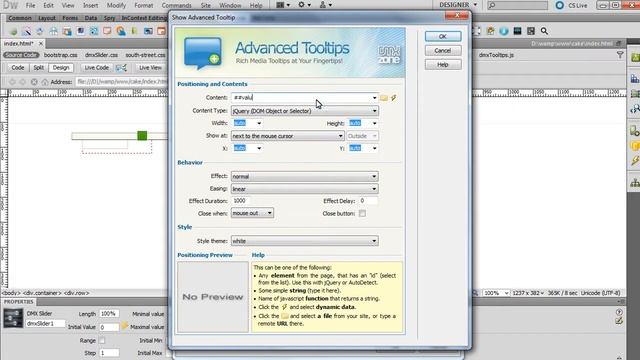Click the application bar search field
The height and width of the screenshot is (360, 640).
[x=518, y=5]
